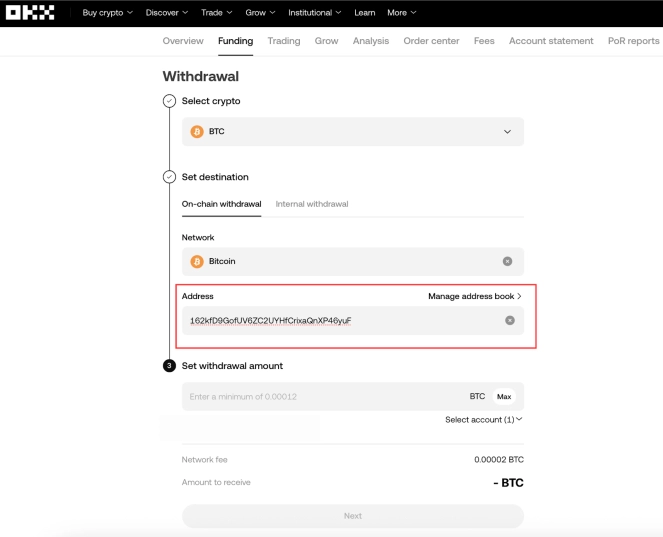The image size is (663, 537).
Task: Expand Select account (1) dropdown
Action: click(484, 420)
